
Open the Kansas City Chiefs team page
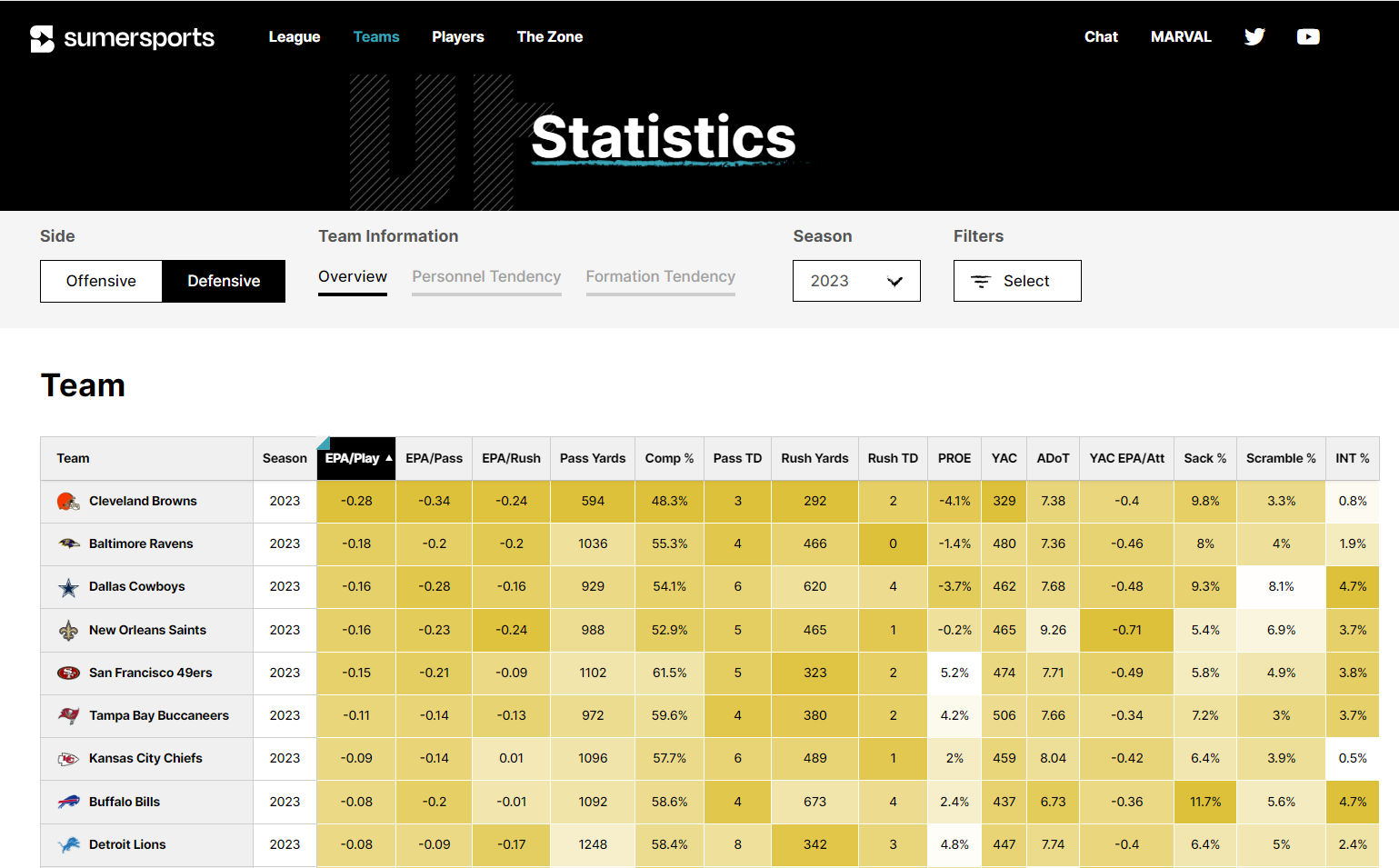pos(145,758)
